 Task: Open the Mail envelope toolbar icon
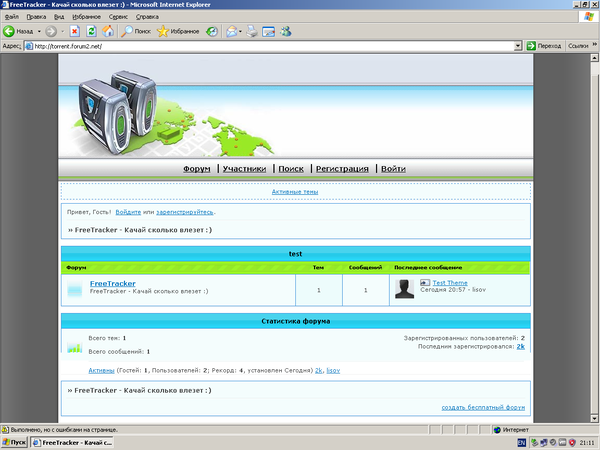232,31
